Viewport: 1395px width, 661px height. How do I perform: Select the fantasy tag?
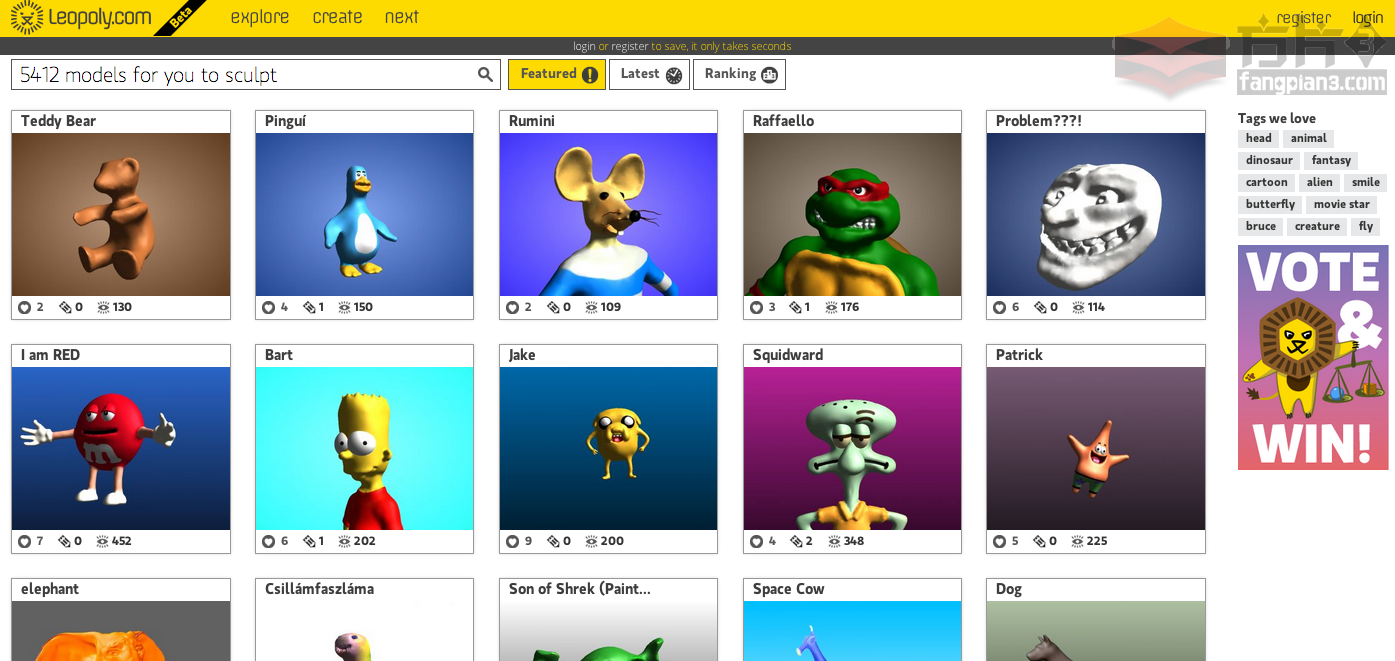pyautogui.click(x=1331, y=161)
